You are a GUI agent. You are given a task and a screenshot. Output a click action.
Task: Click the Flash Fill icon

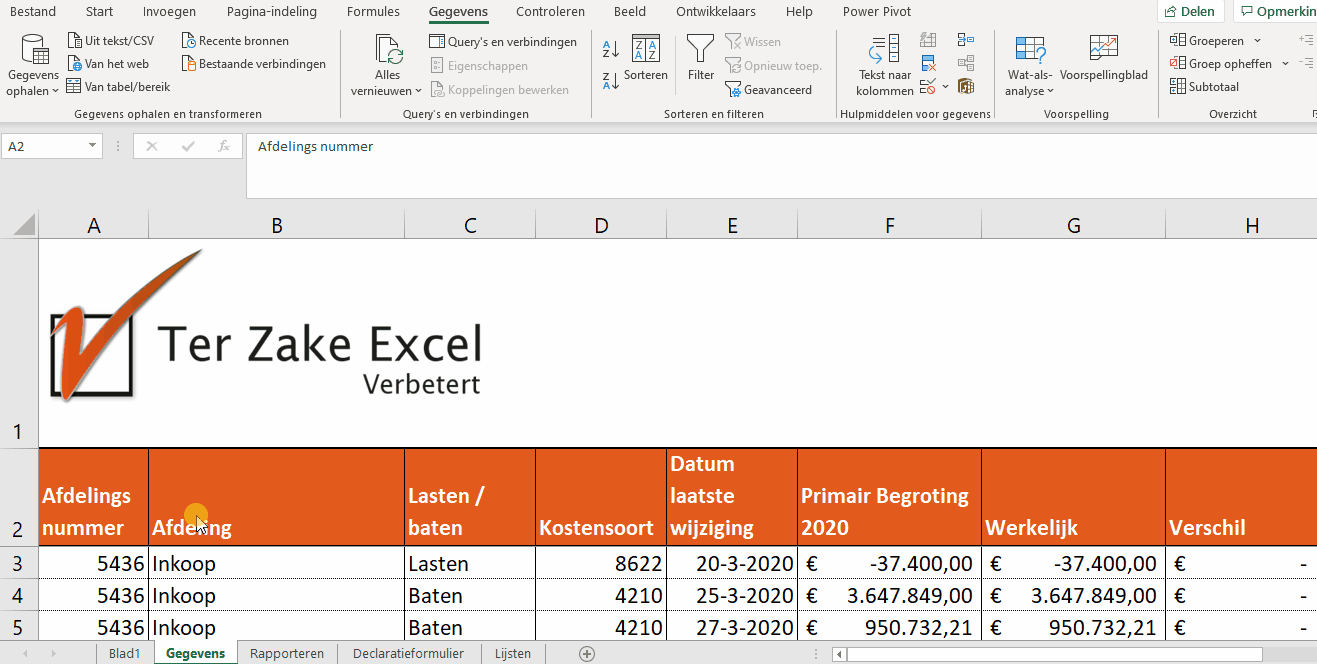(928, 40)
